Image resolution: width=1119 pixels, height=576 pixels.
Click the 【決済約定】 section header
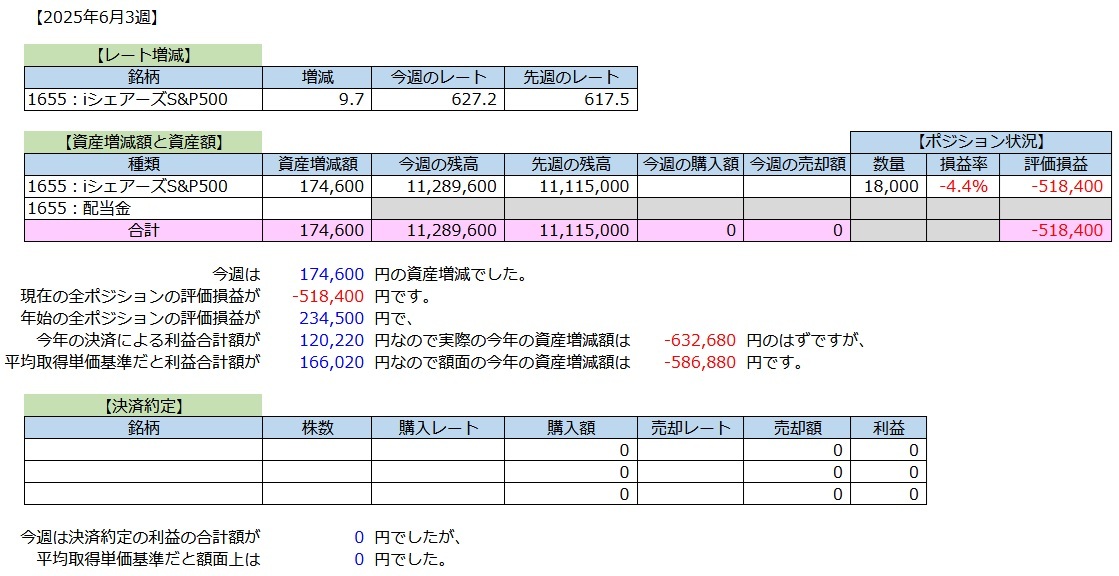point(143,405)
